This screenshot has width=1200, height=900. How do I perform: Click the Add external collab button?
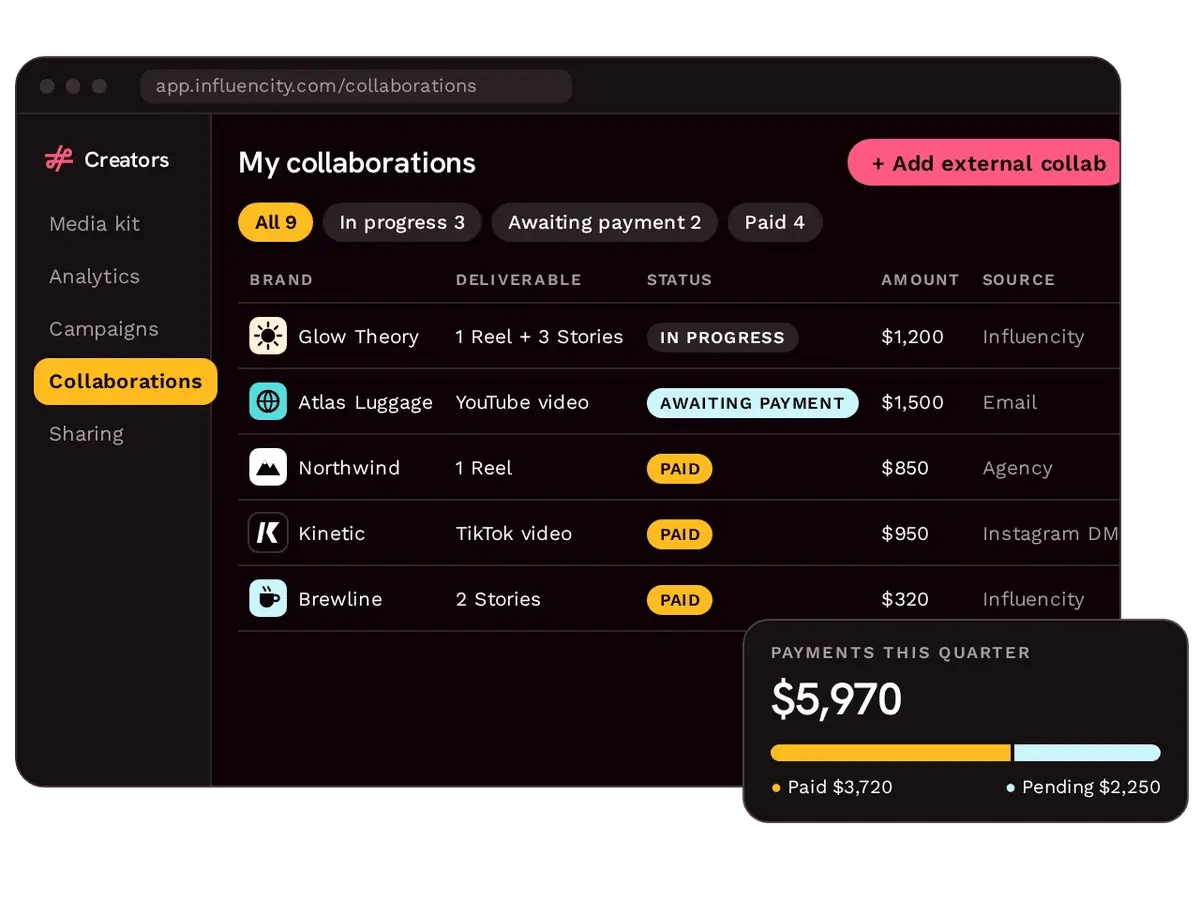985,163
